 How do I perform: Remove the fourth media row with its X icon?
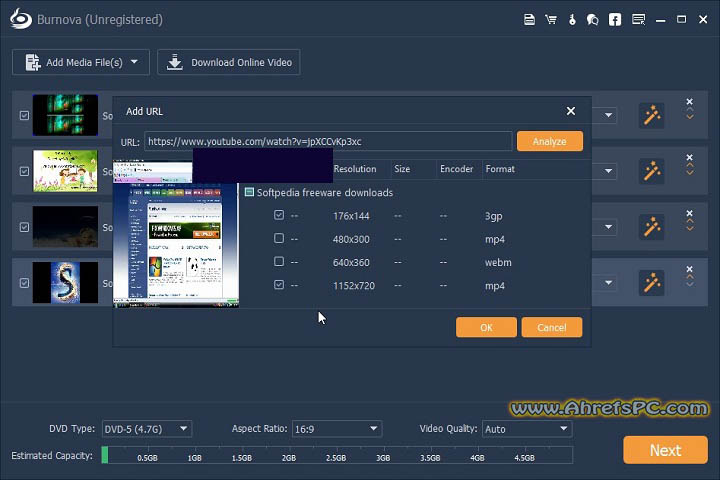(689, 269)
